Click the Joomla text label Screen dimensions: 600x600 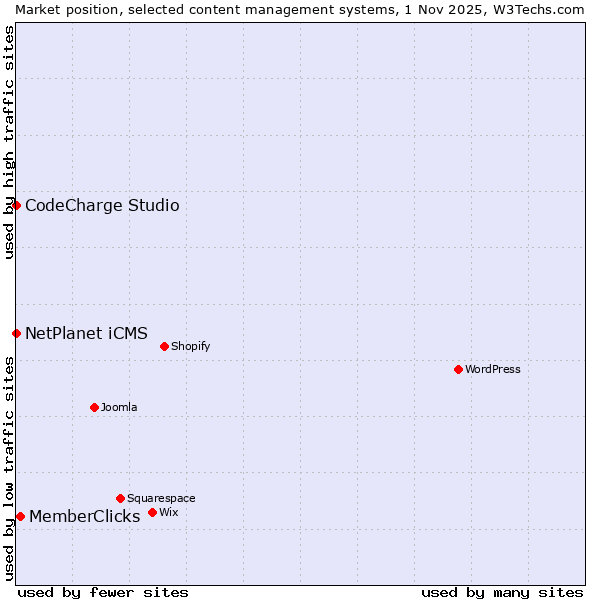click(x=119, y=407)
